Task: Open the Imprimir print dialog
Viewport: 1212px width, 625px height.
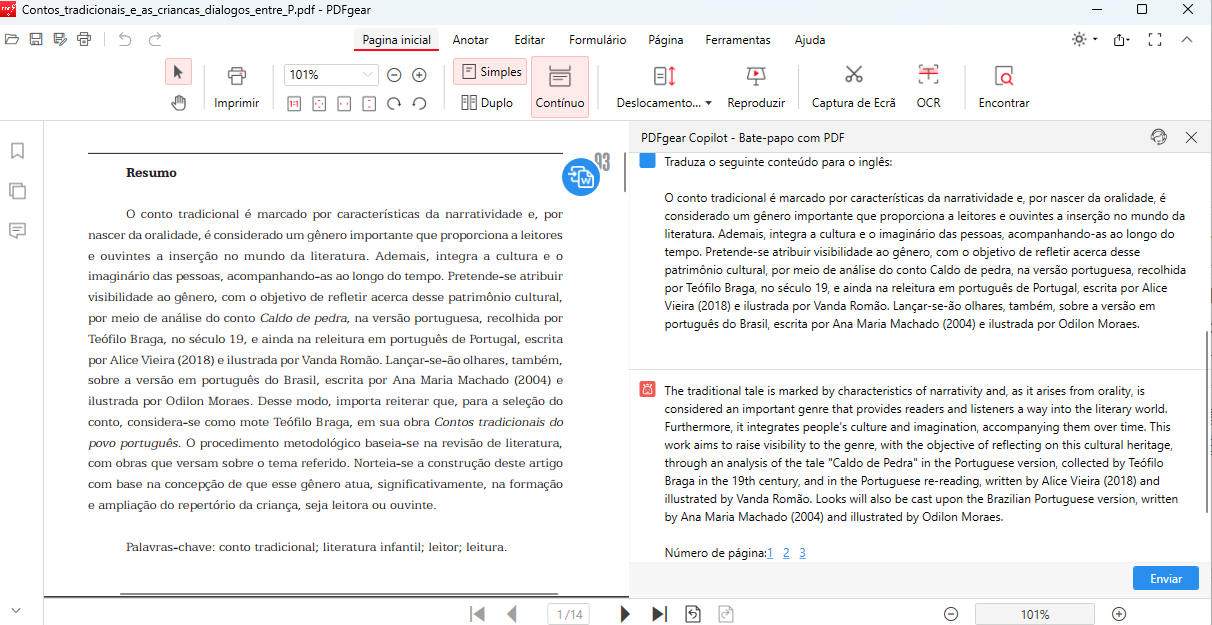Action: (x=236, y=85)
